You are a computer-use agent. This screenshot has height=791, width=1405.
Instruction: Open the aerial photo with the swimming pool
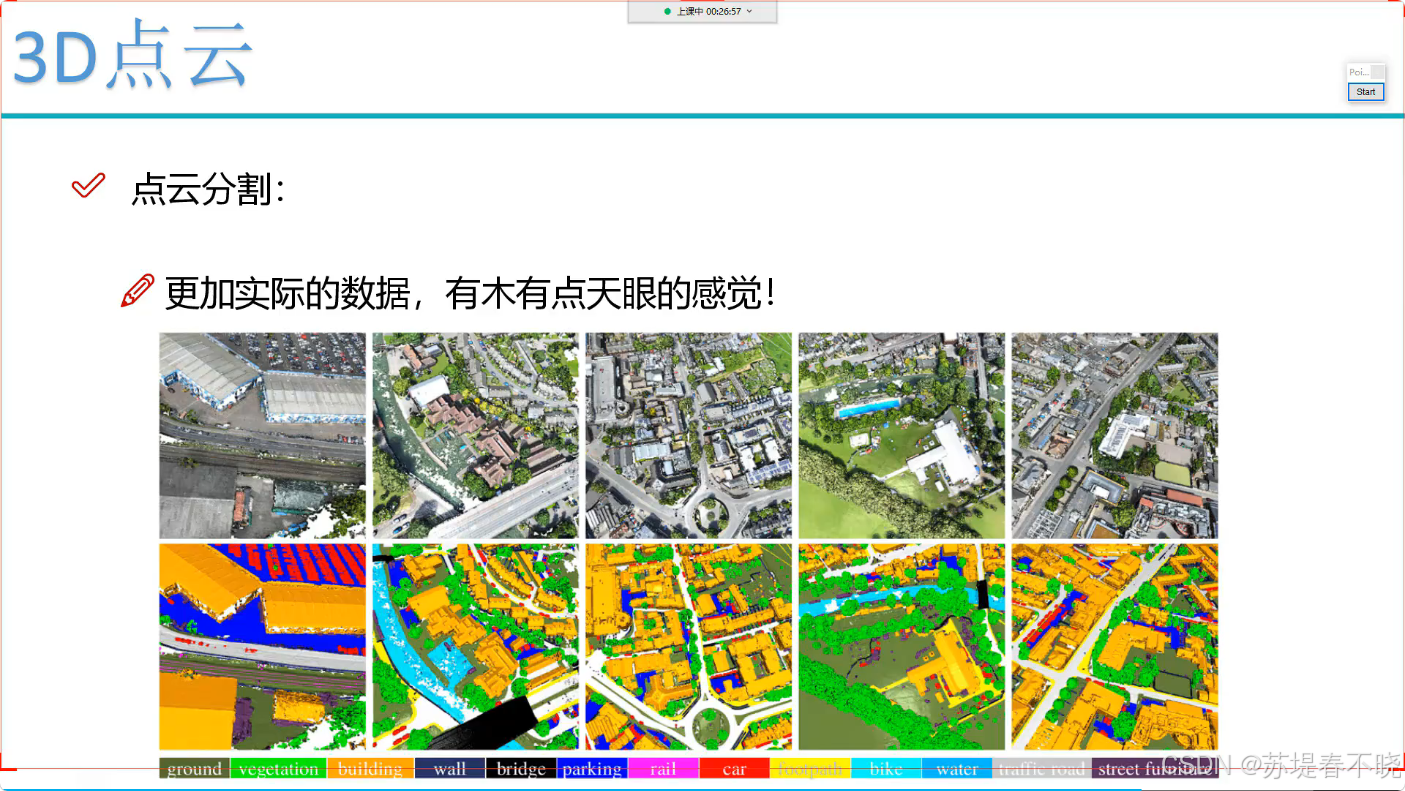pos(901,436)
